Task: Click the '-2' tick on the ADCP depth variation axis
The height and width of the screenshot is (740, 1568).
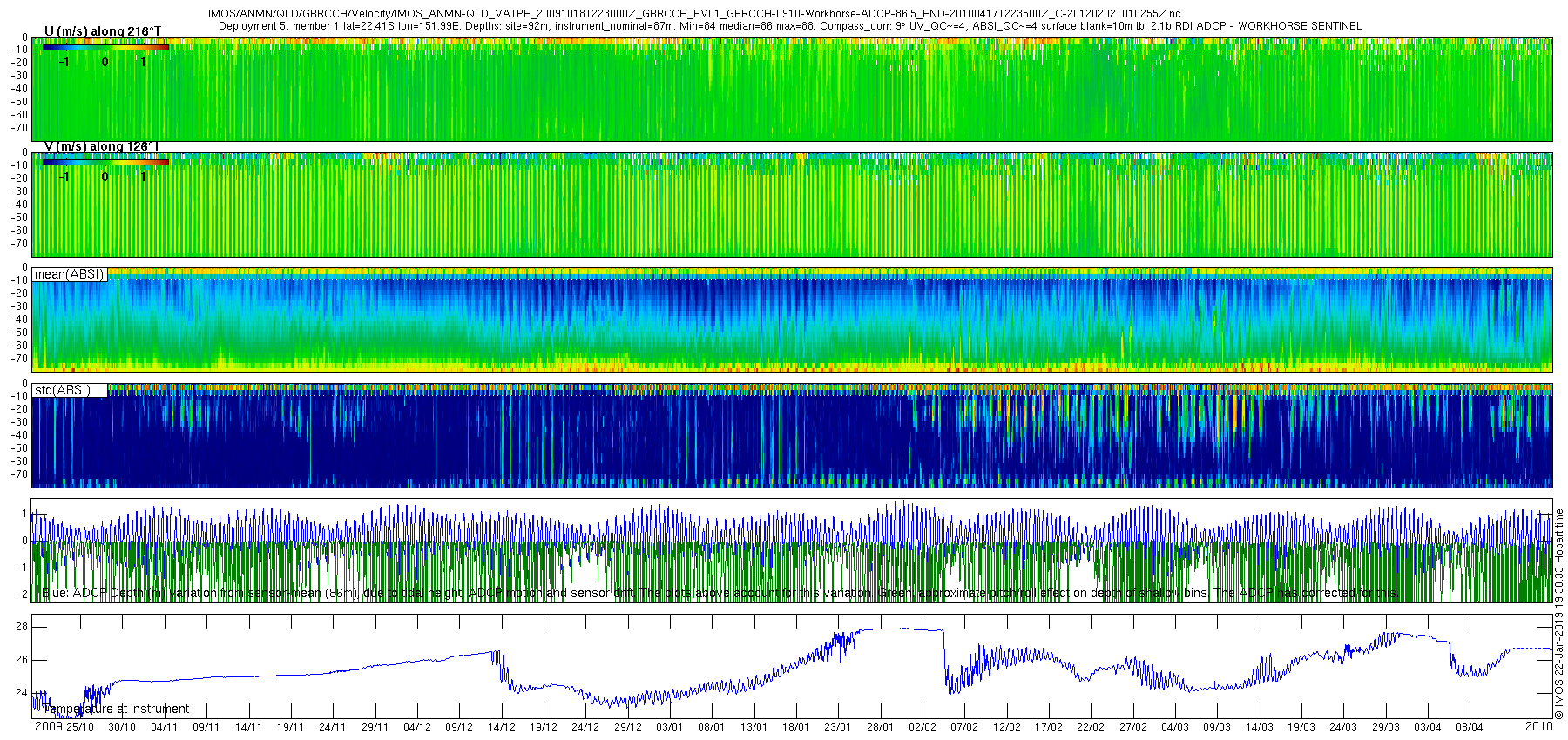Action: 21,595
